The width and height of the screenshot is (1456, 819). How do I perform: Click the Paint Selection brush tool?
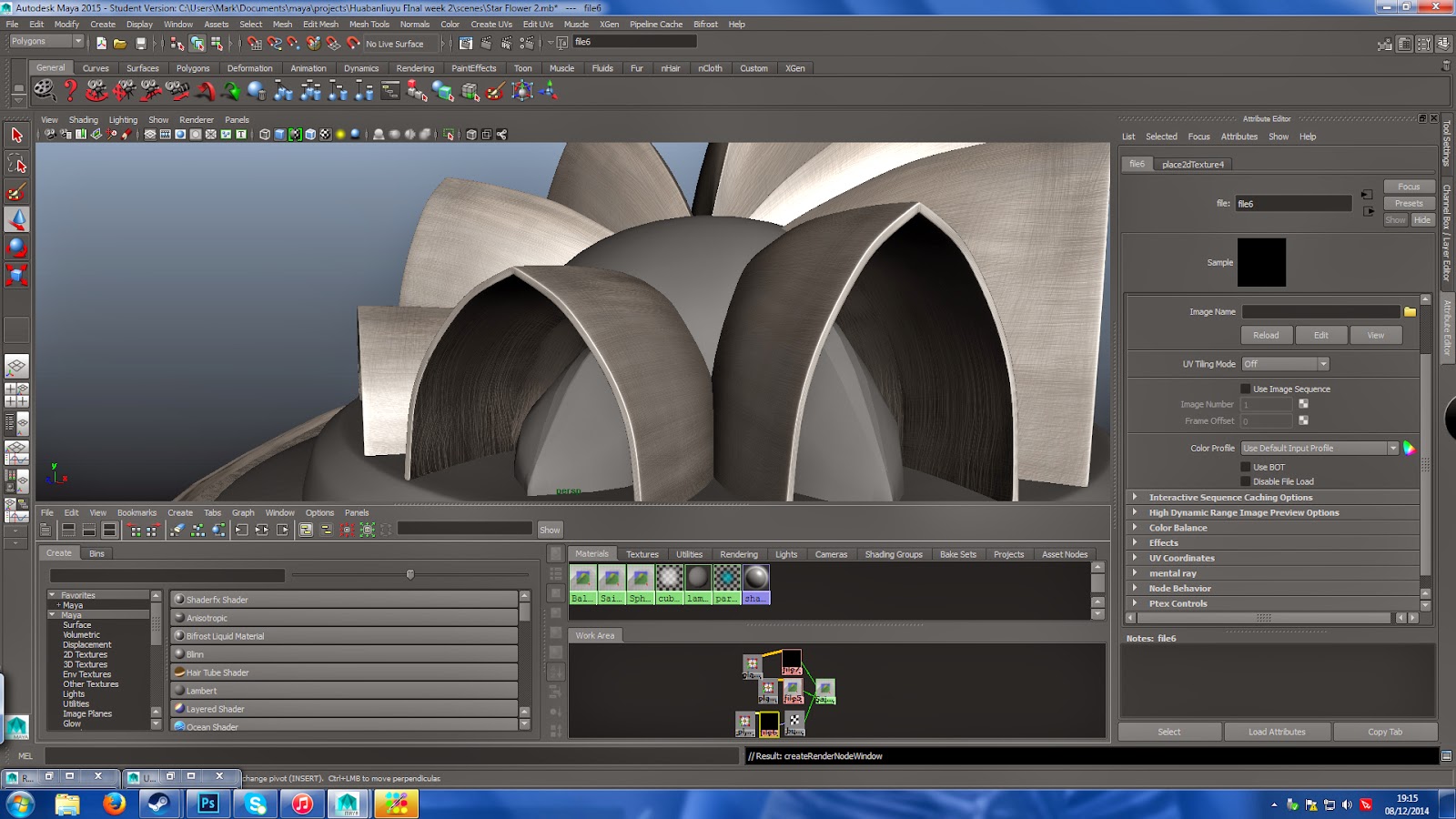click(x=16, y=192)
